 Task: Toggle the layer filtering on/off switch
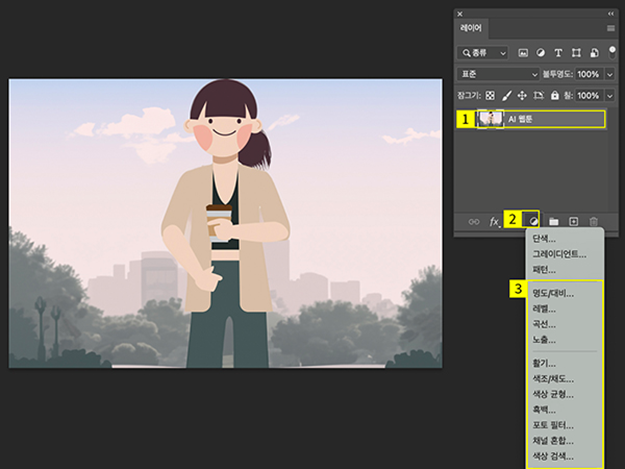pyautogui.click(x=612, y=52)
